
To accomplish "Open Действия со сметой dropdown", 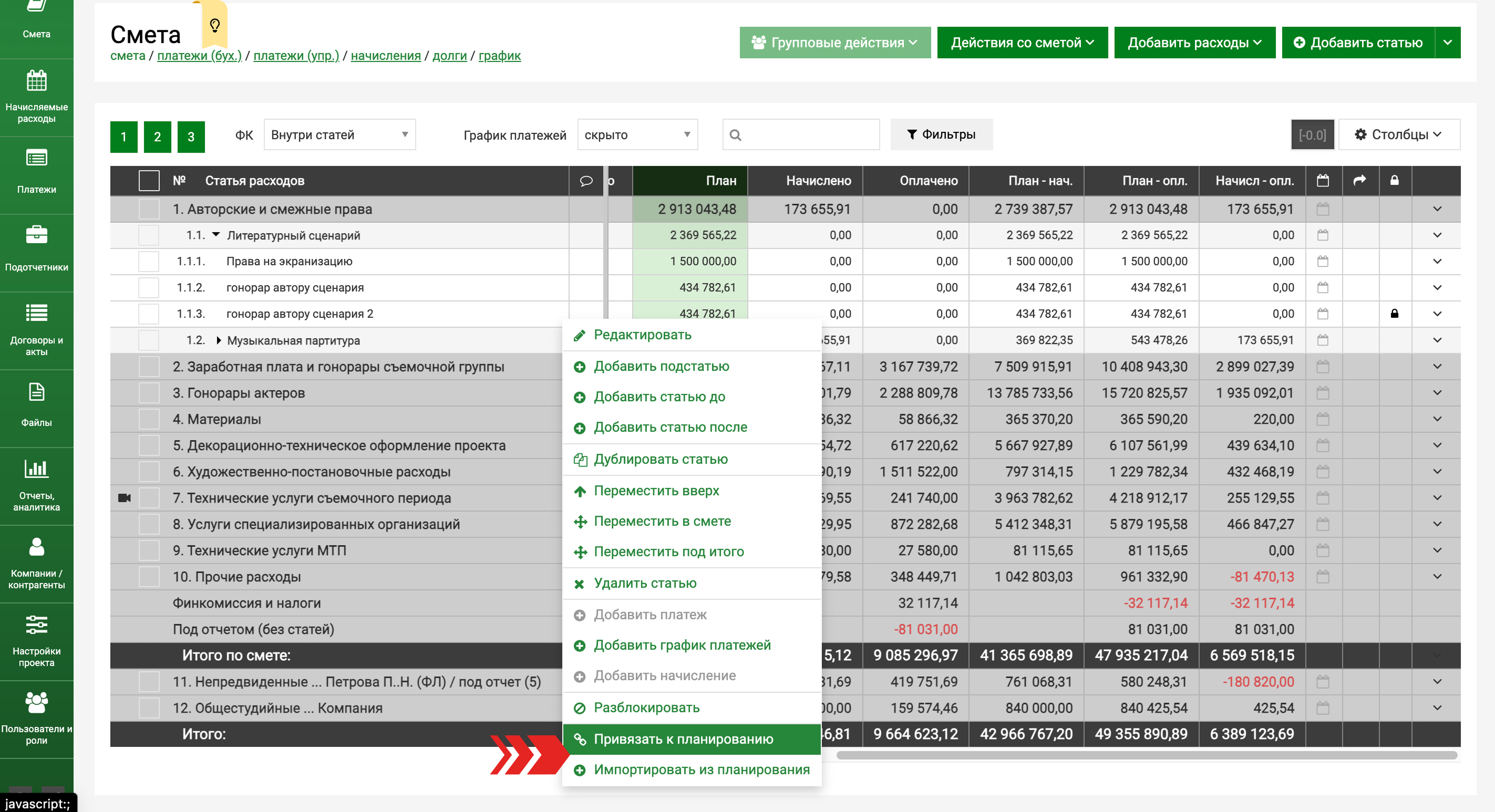I will pos(1022,43).
